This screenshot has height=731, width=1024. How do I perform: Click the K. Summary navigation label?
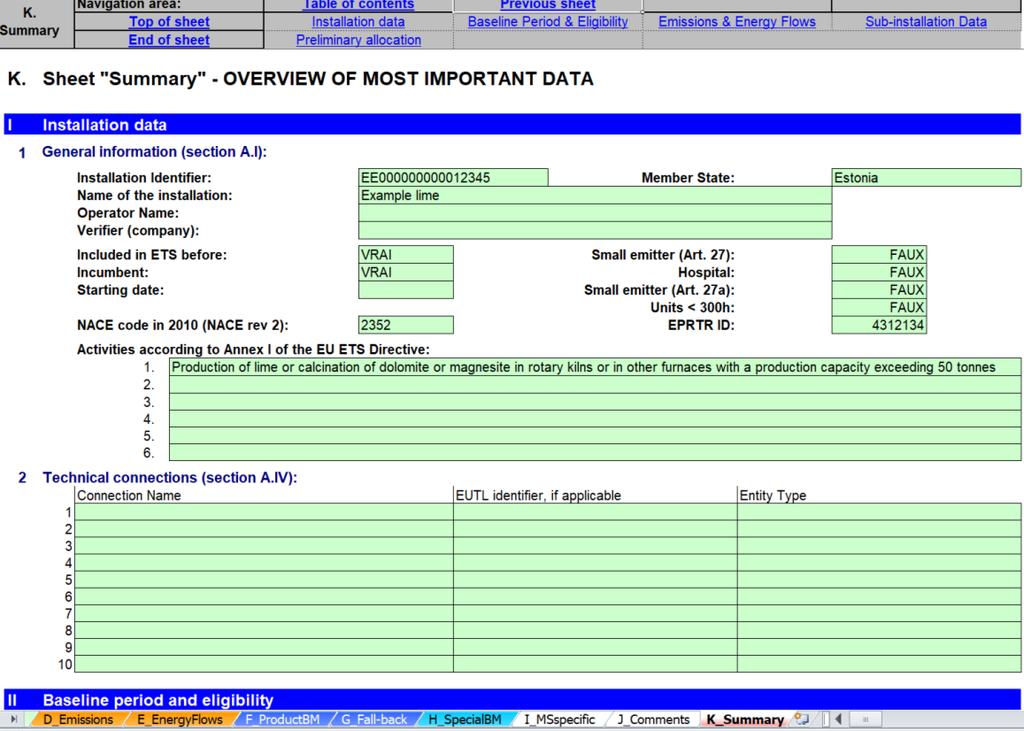[29, 22]
